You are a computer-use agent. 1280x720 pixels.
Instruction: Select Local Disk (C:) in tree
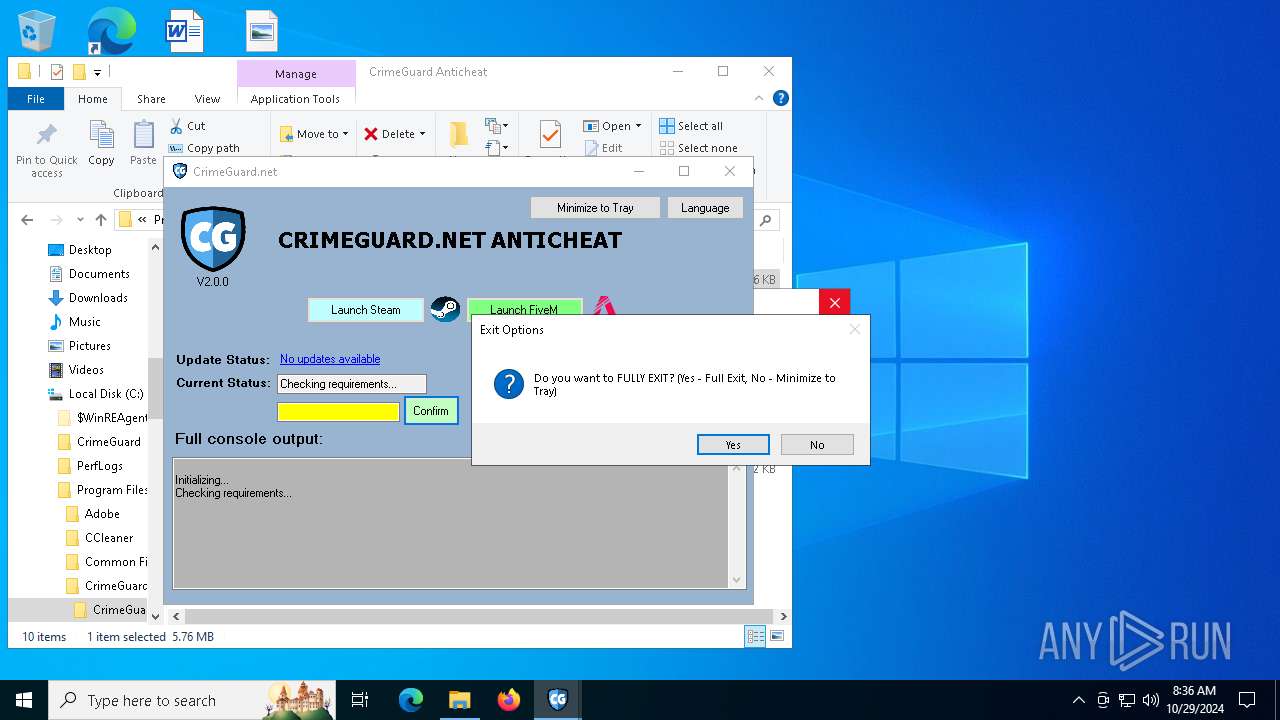106,394
